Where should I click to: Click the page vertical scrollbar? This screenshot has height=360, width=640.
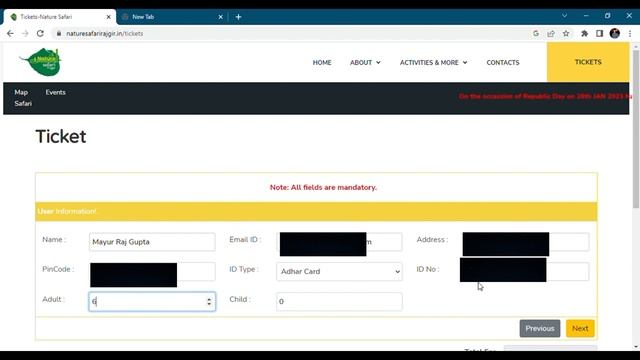636,129
